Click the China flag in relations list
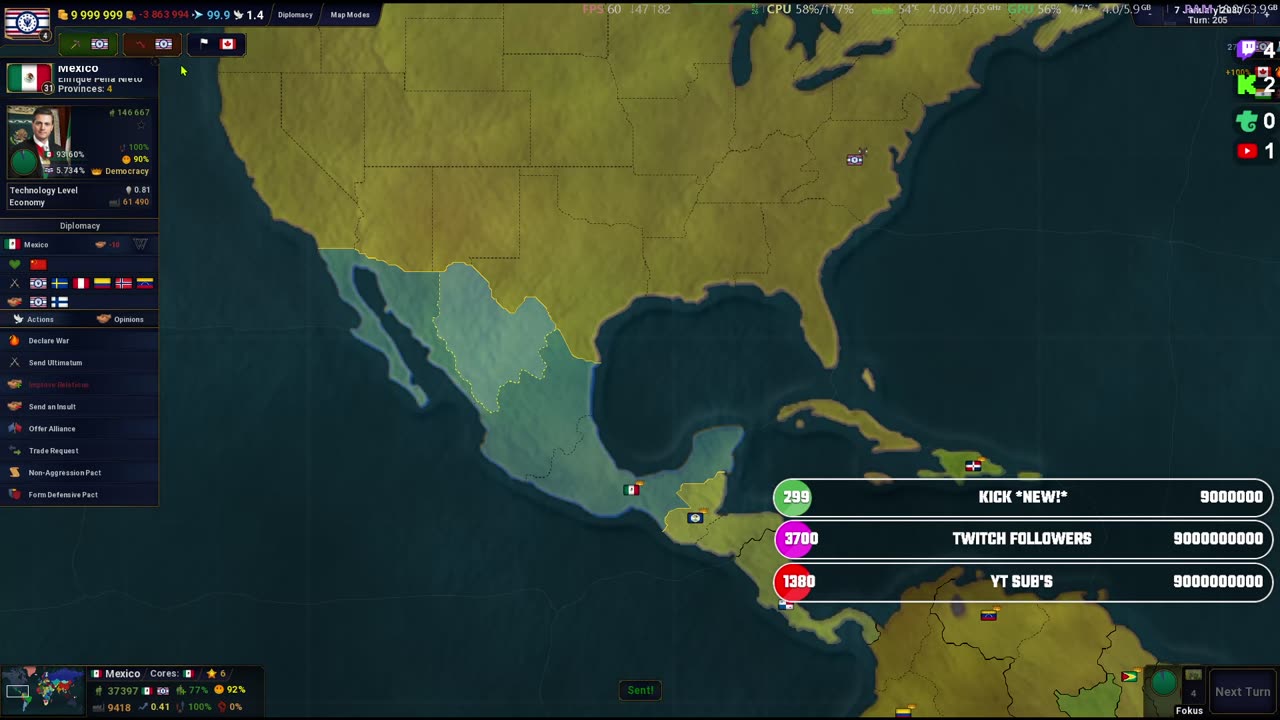This screenshot has height=720, width=1280. pyautogui.click(x=38, y=264)
